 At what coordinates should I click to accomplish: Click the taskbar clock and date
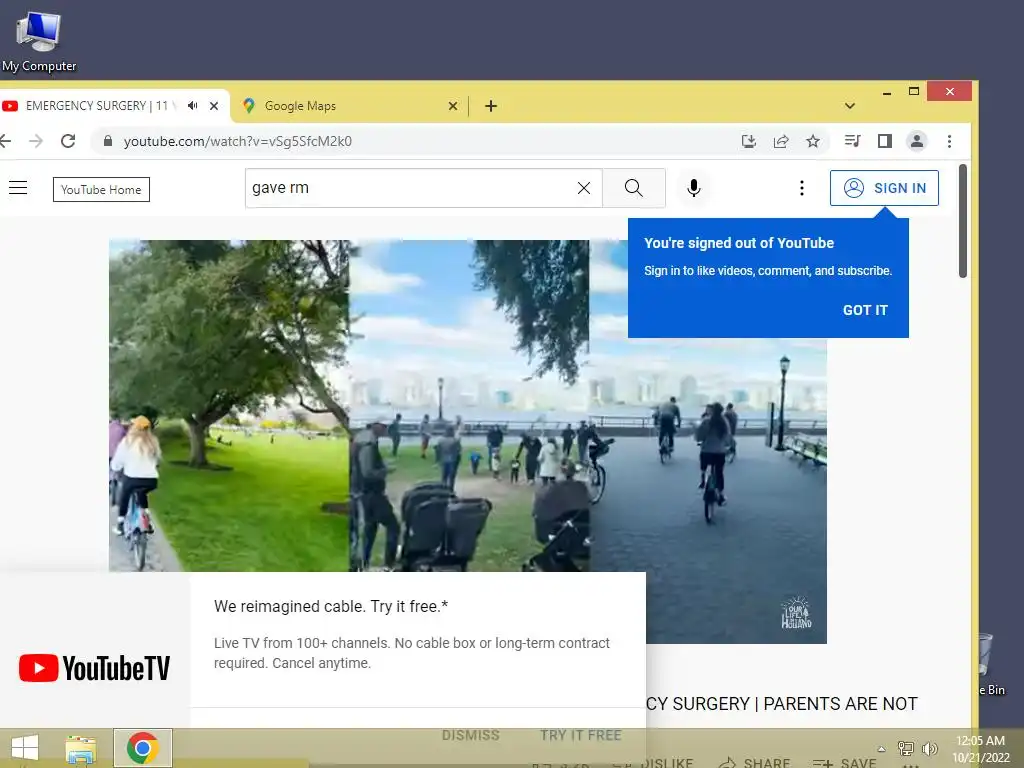click(x=980, y=748)
